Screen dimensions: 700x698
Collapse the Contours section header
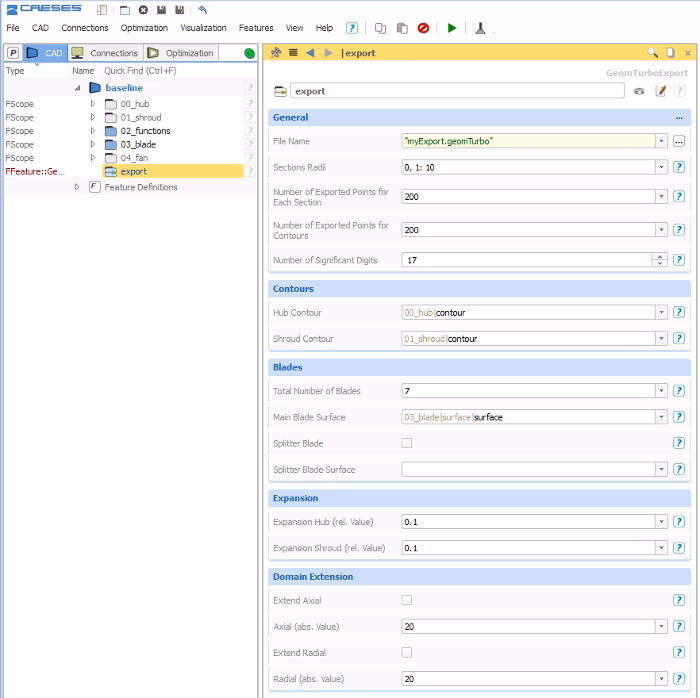click(x=479, y=289)
